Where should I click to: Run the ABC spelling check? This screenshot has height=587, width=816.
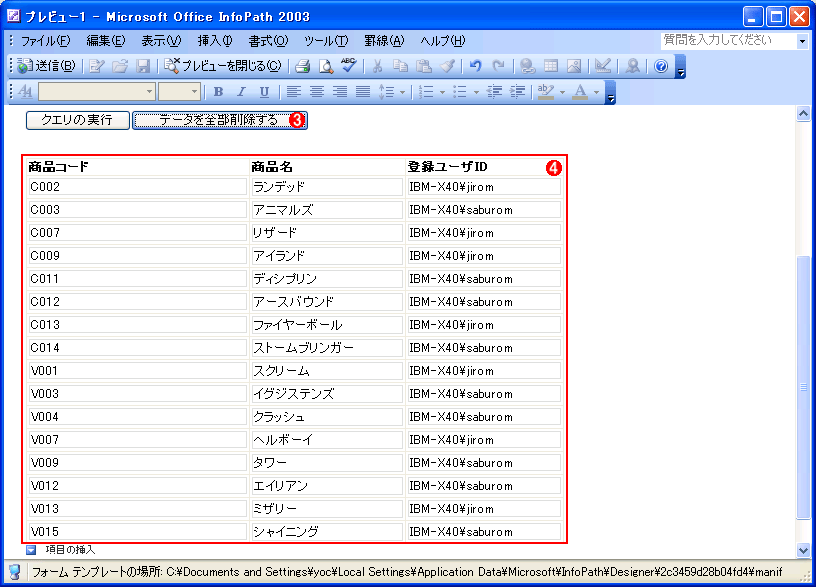[x=349, y=66]
